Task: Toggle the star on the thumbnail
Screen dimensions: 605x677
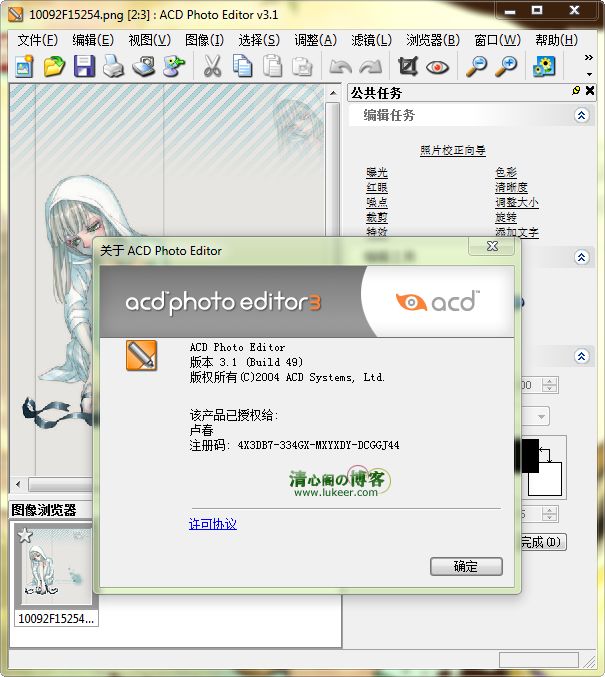Action: tap(25, 535)
